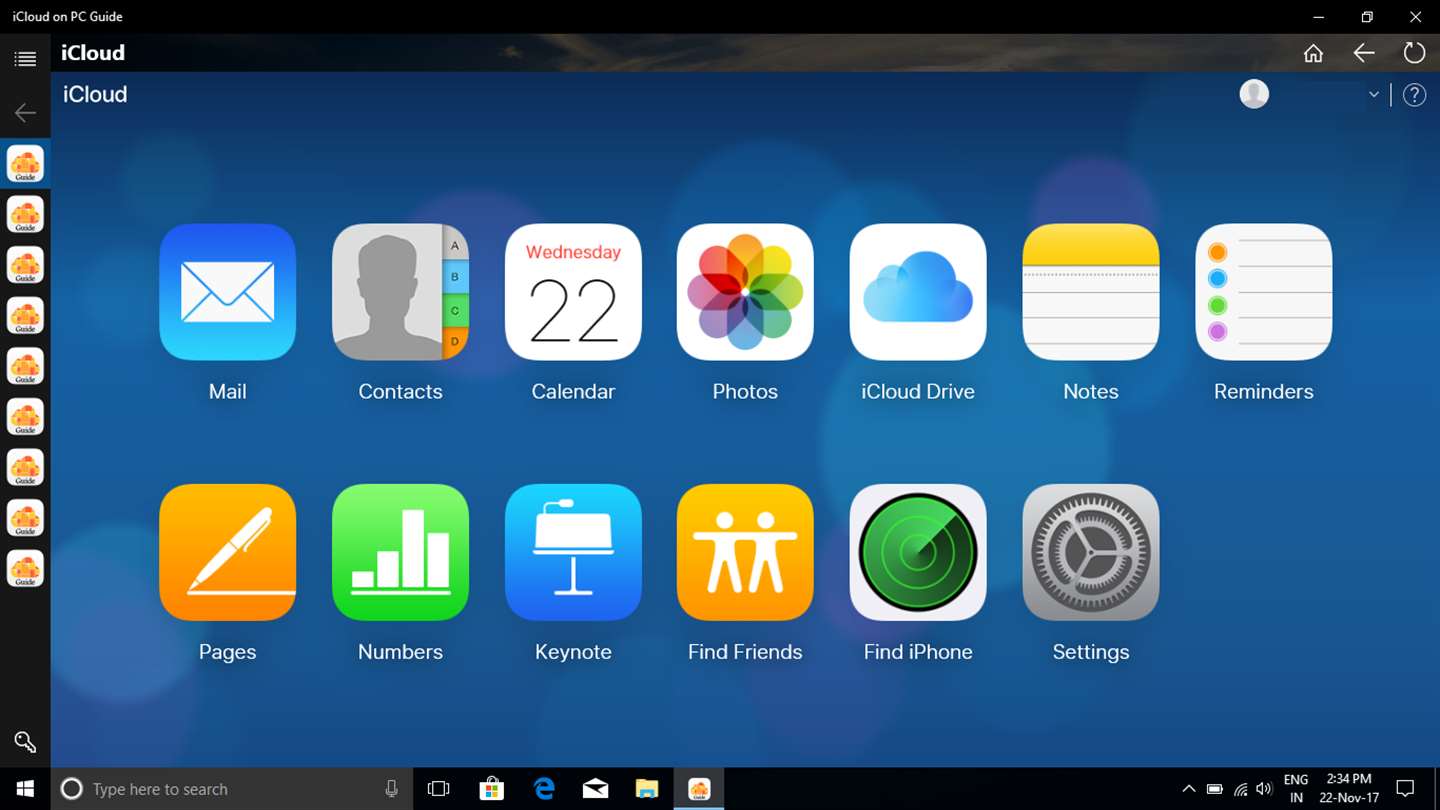Open Find Friends
Image resolution: width=1440 pixels, height=810 pixels.
tap(745, 553)
